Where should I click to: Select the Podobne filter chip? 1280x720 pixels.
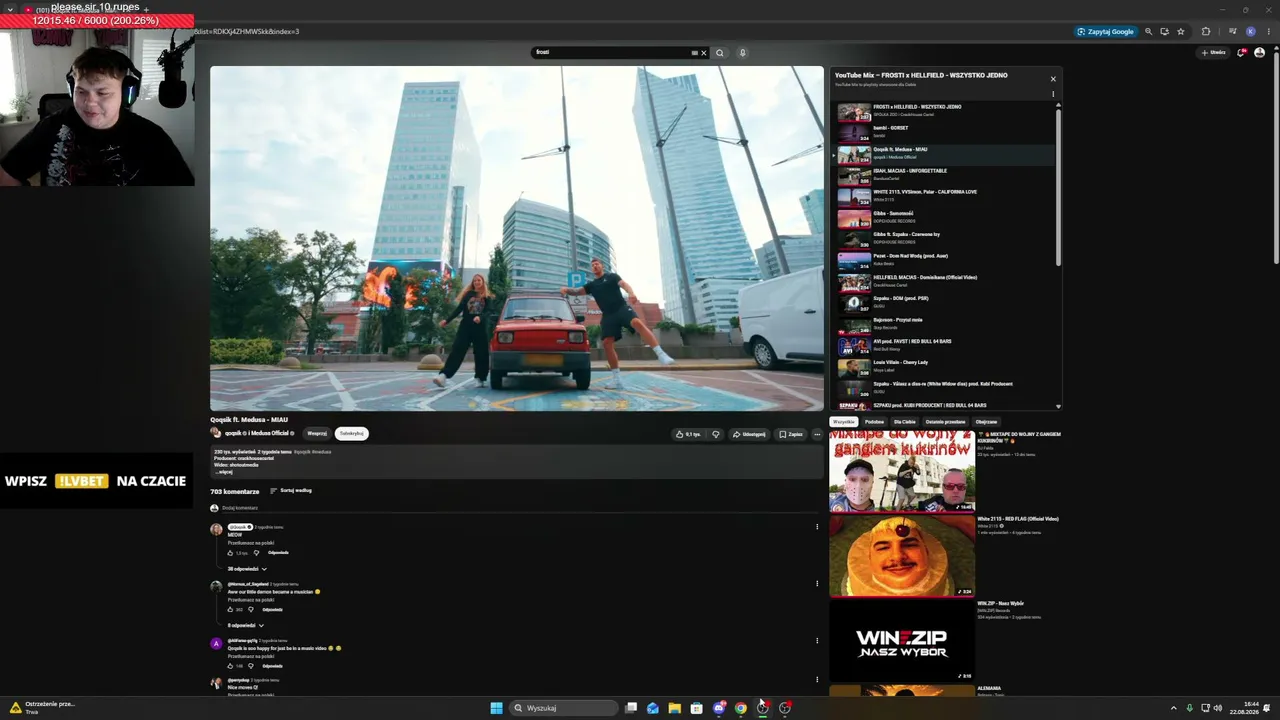(874, 422)
